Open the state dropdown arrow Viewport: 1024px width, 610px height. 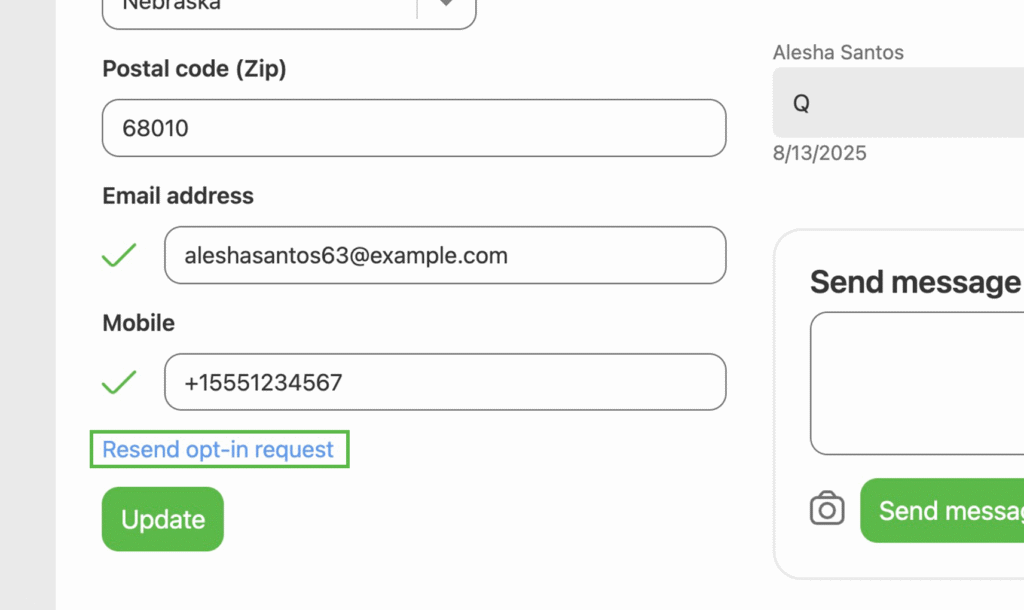(x=446, y=6)
